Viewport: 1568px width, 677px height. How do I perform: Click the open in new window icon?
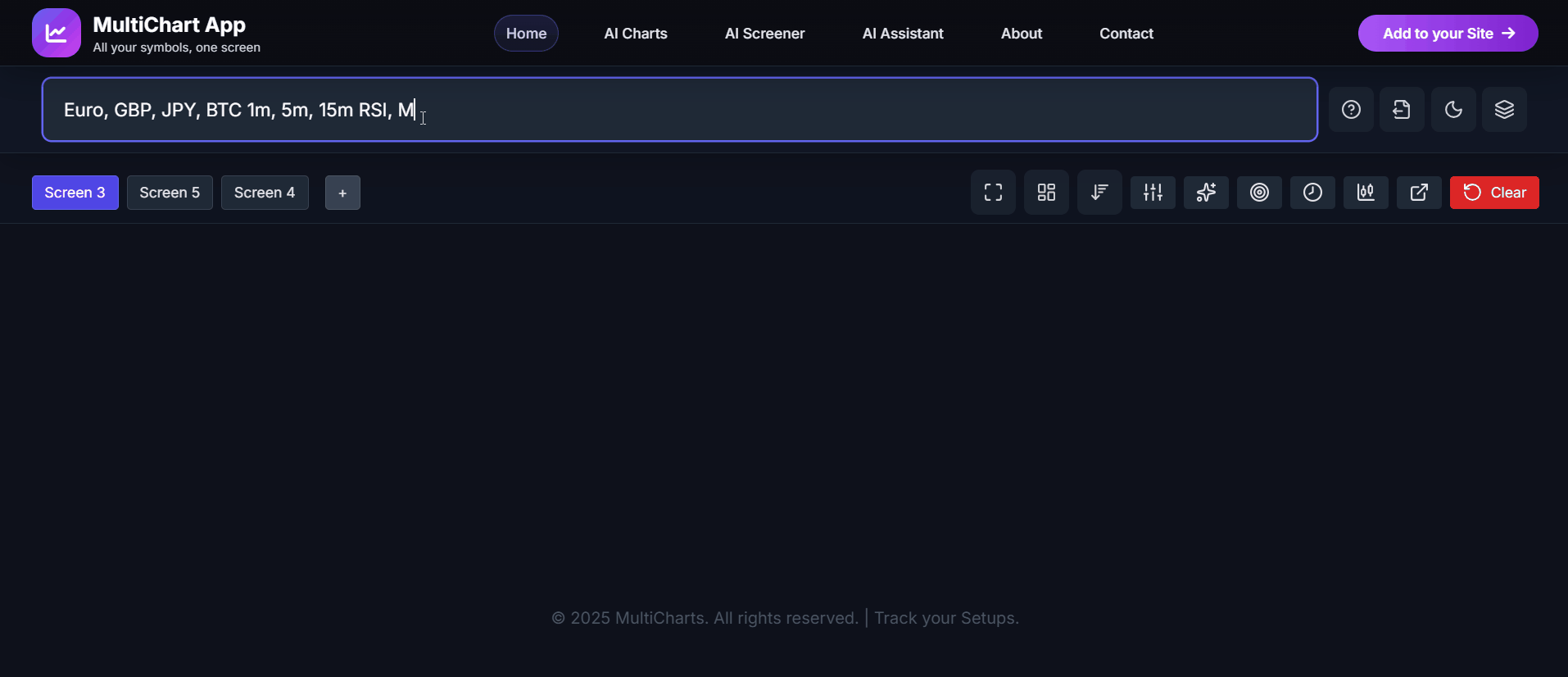(x=1419, y=193)
